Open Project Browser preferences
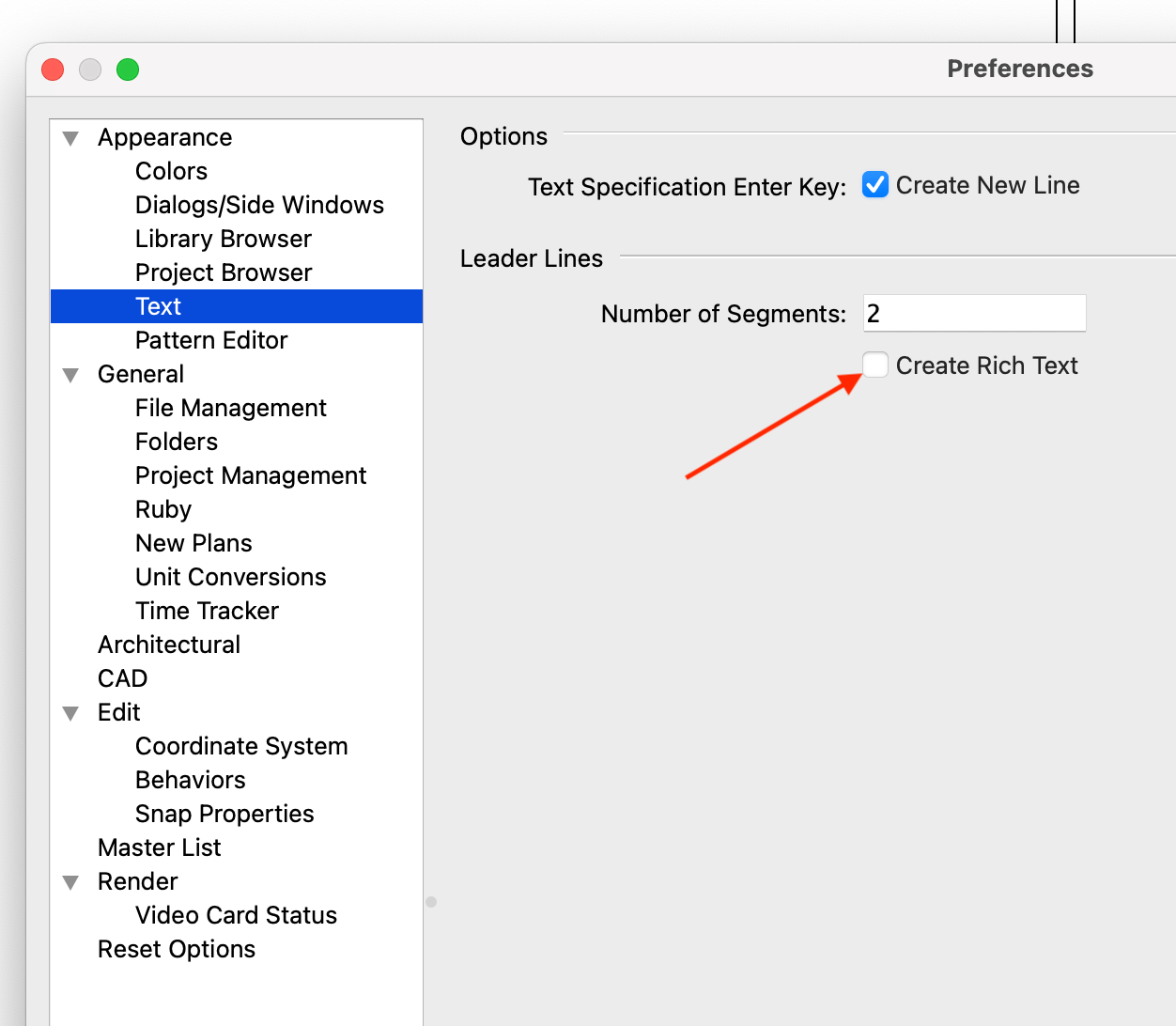Image resolution: width=1176 pixels, height=1026 pixels. [x=223, y=272]
